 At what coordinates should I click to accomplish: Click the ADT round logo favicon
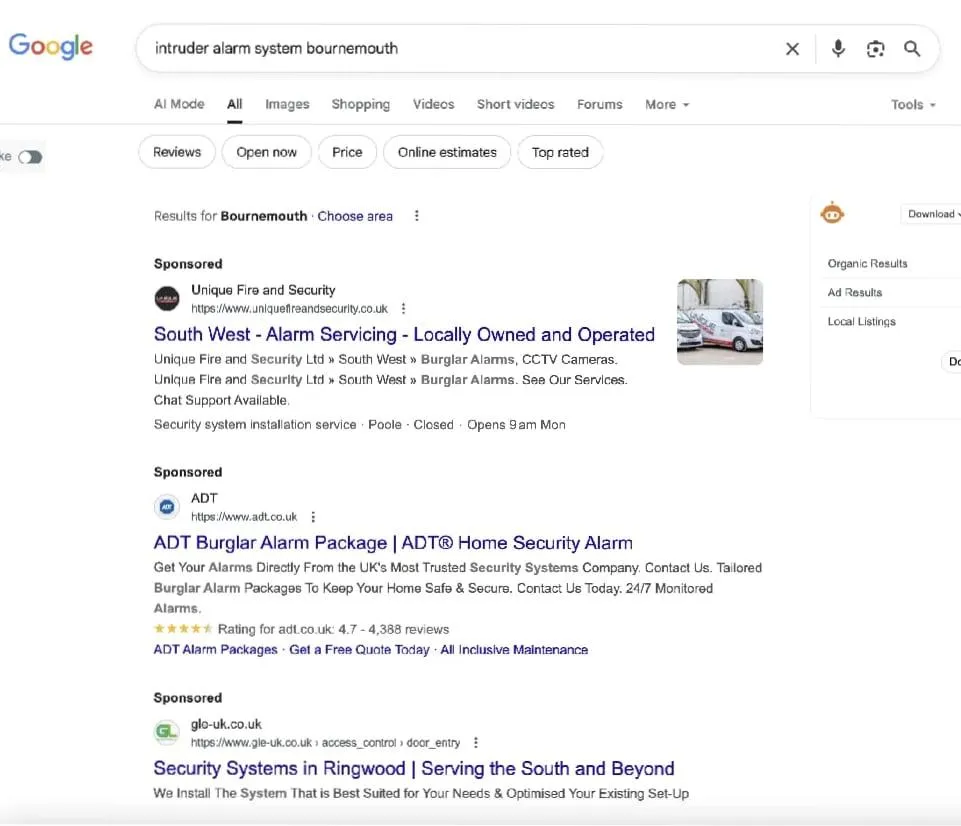click(x=167, y=507)
